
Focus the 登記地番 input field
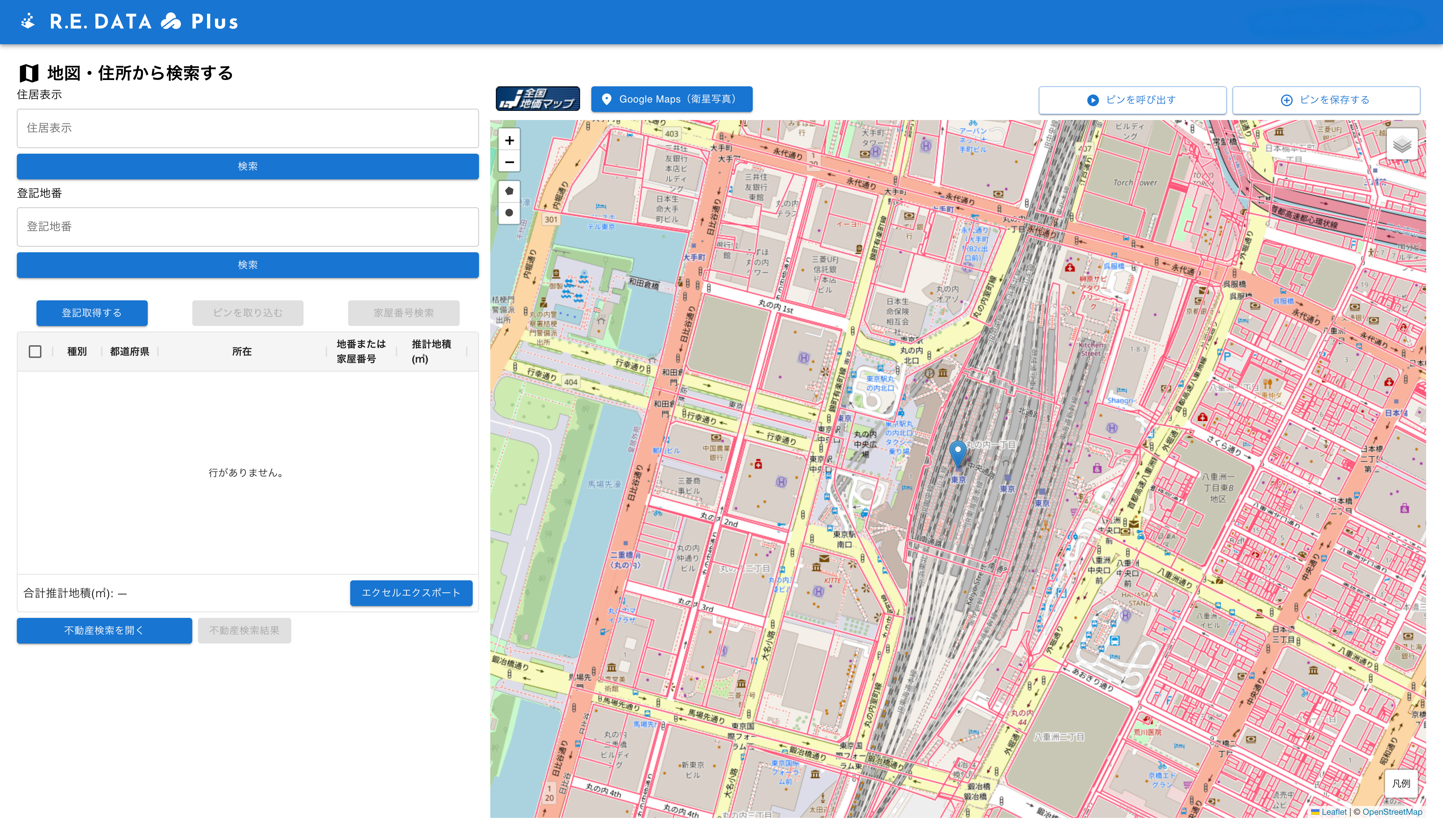coord(247,227)
